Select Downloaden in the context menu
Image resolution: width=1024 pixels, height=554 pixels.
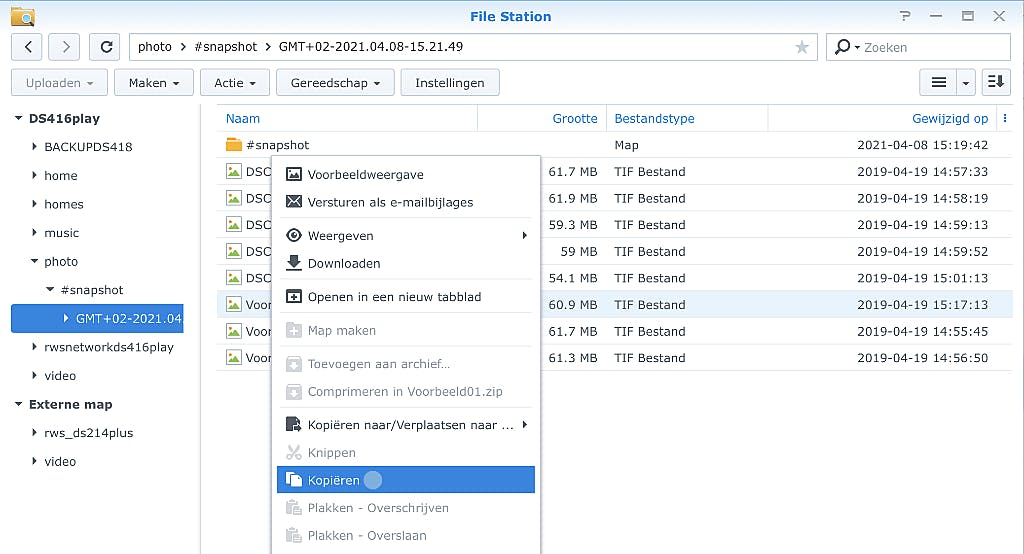coord(343,263)
